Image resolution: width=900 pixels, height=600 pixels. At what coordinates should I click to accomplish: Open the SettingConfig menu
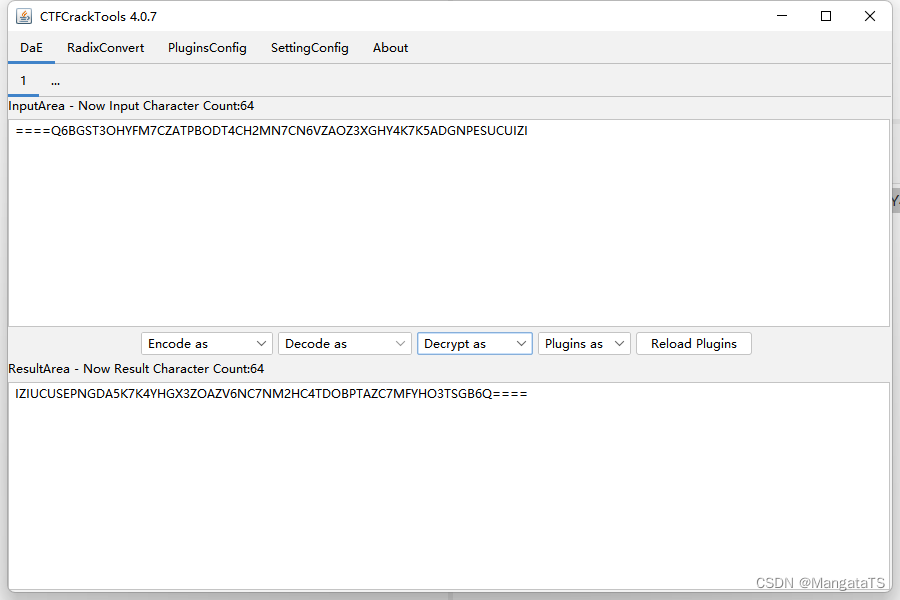coord(309,47)
